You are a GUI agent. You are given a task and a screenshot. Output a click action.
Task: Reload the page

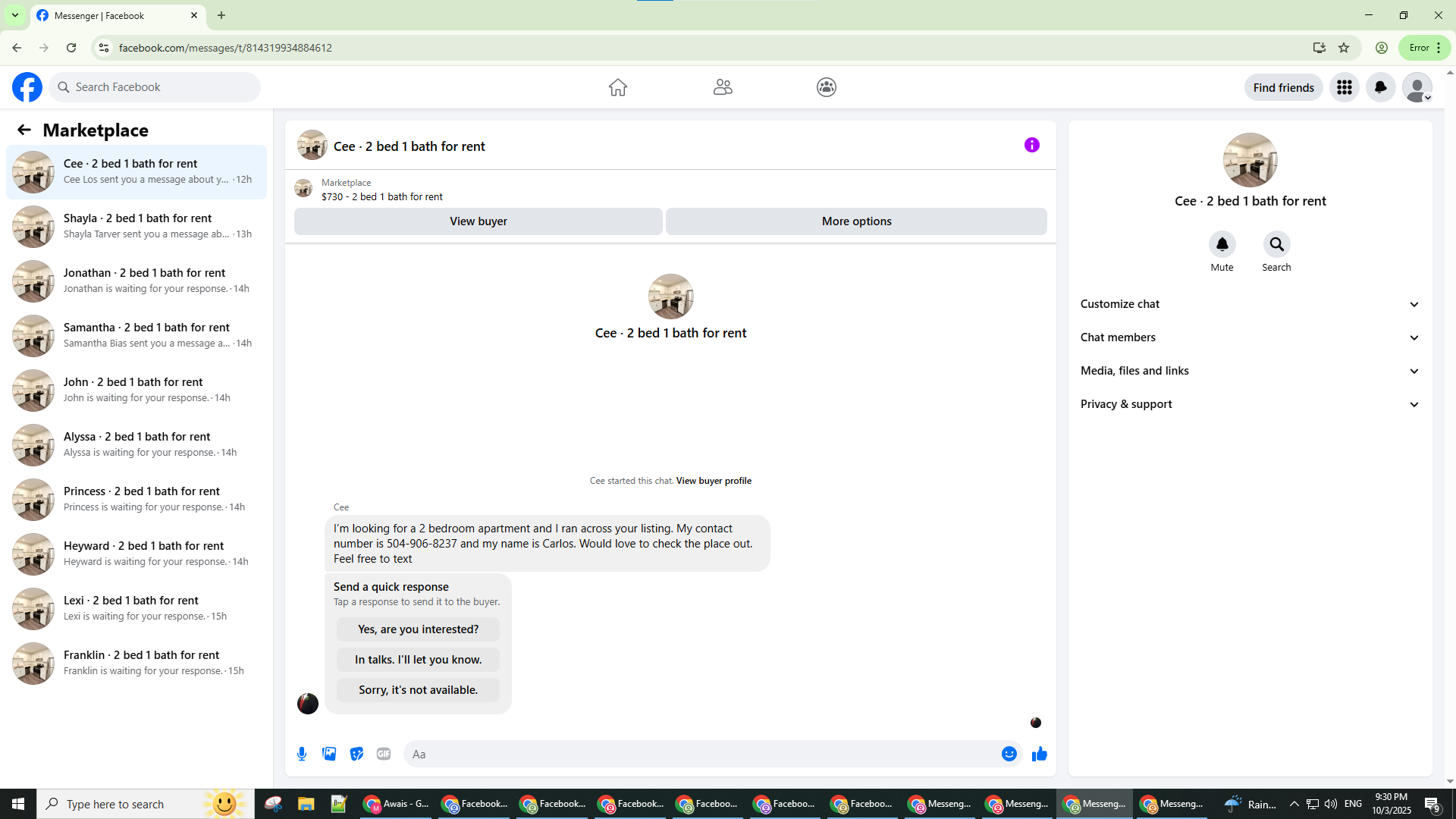[x=71, y=48]
